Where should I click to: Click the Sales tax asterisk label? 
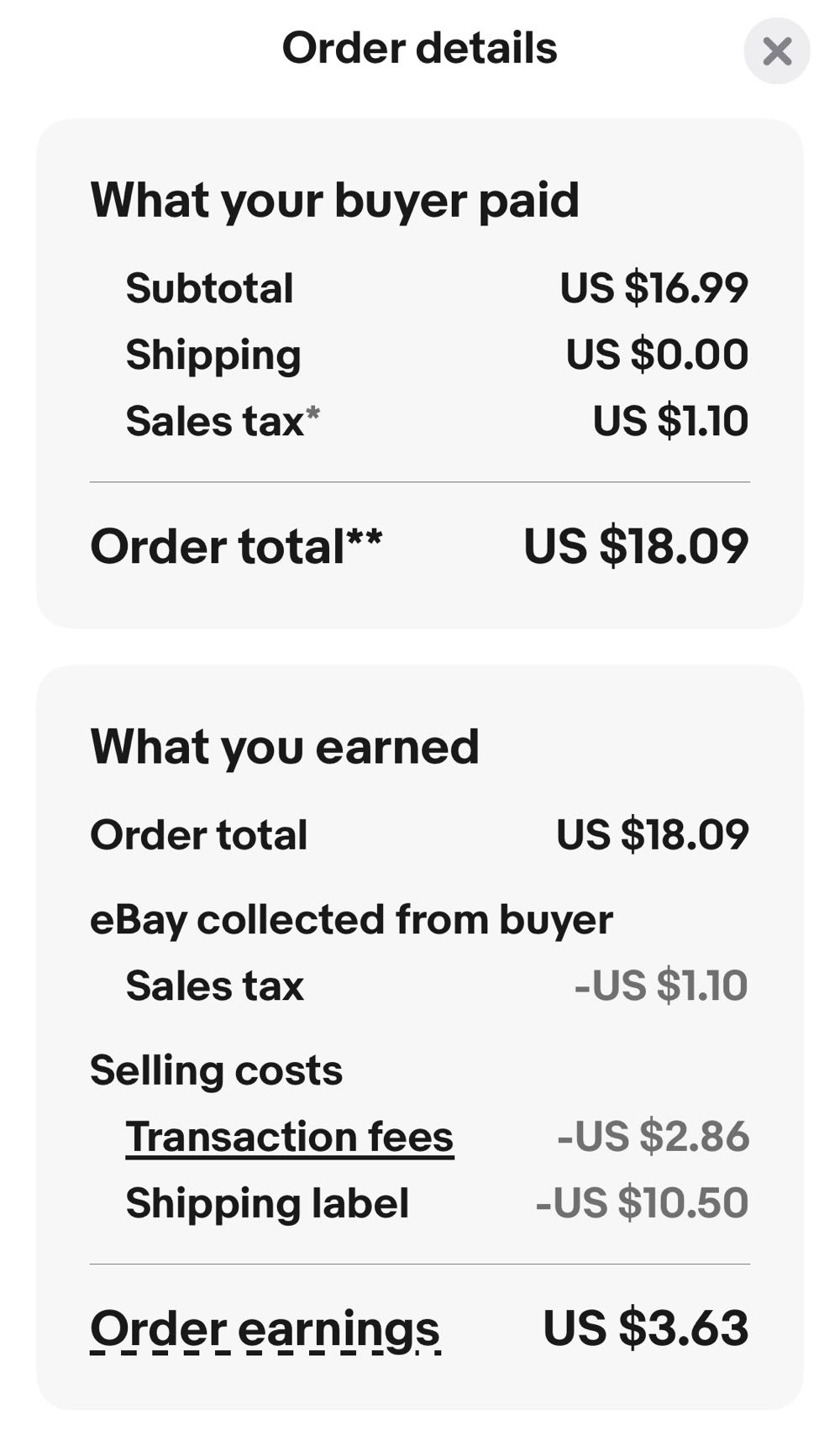(223, 421)
